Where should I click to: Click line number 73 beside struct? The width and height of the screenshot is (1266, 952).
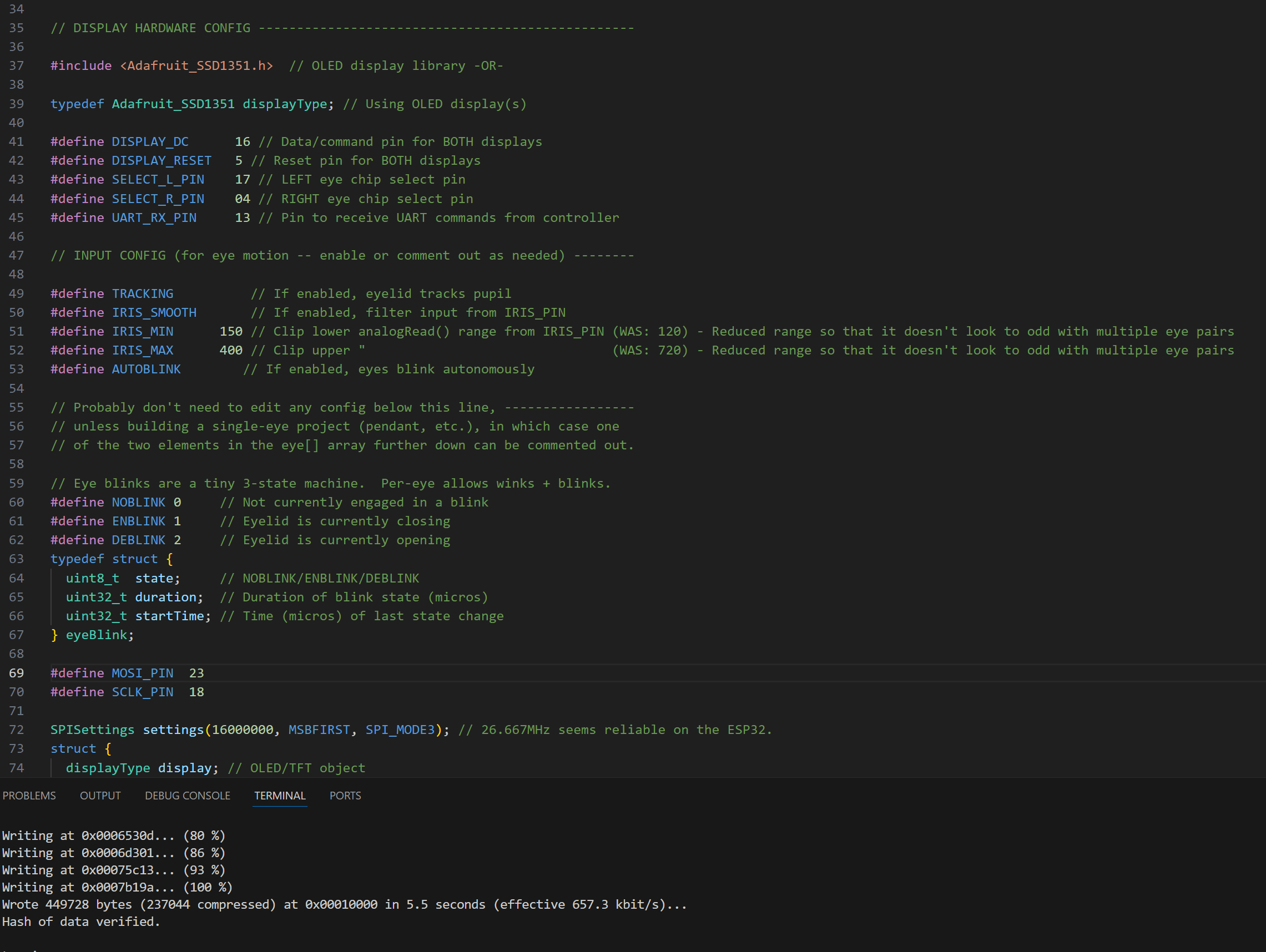pyautogui.click(x=17, y=748)
